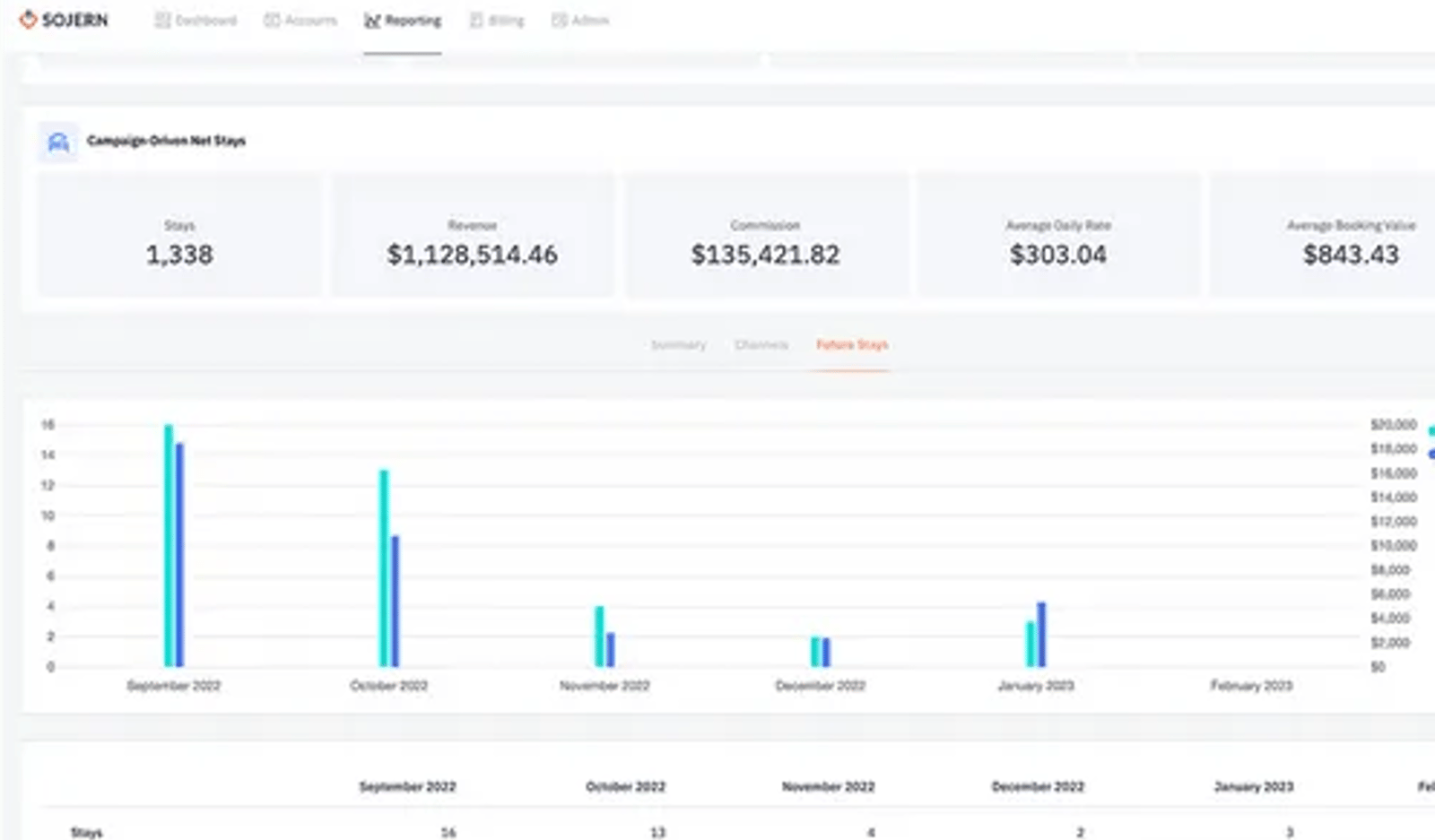Switch to the Summary tab
Screen dimensions: 1435x840
tap(678, 345)
